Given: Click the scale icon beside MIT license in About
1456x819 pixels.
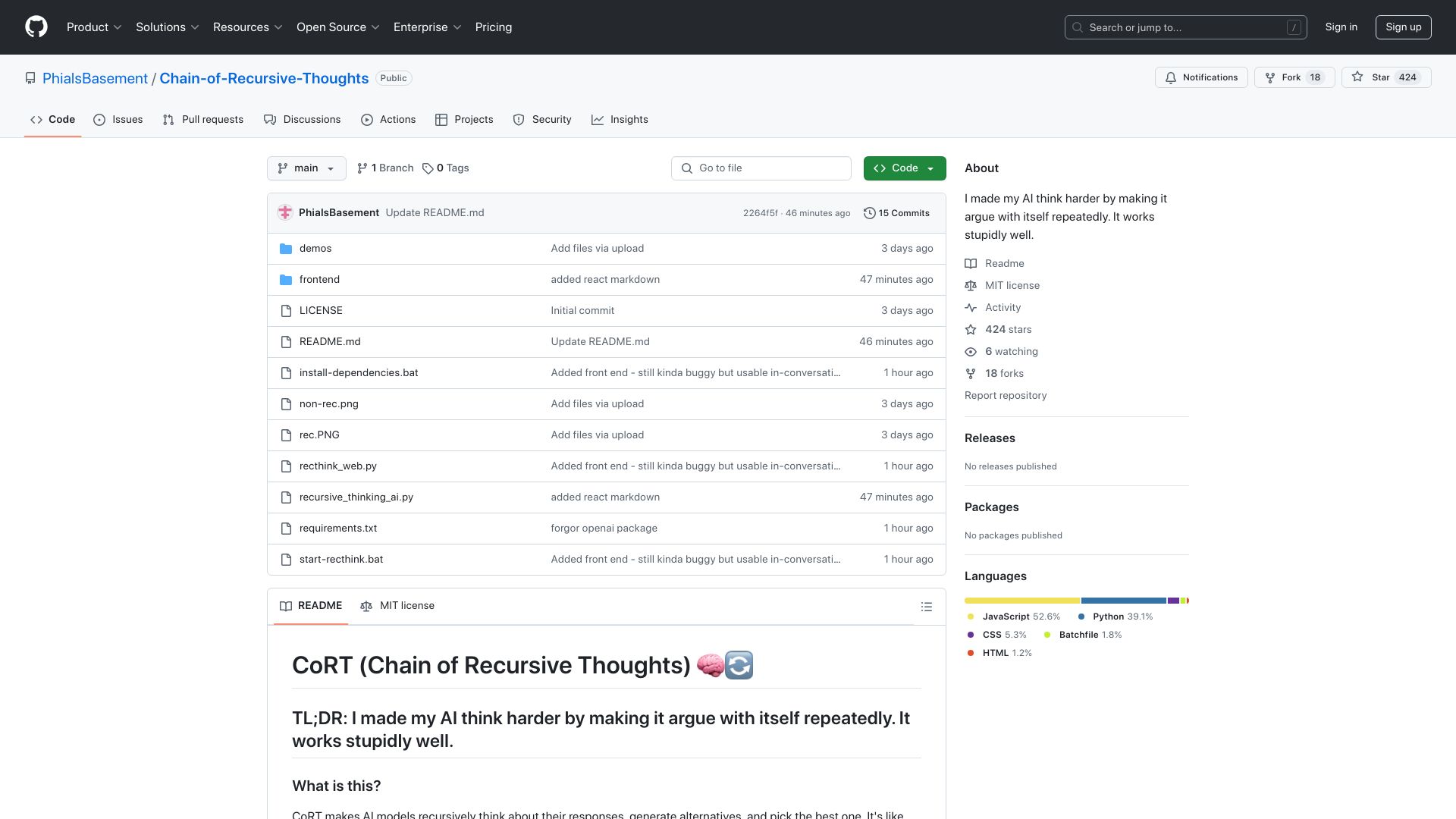Looking at the screenshot, I should pos(971,286).
